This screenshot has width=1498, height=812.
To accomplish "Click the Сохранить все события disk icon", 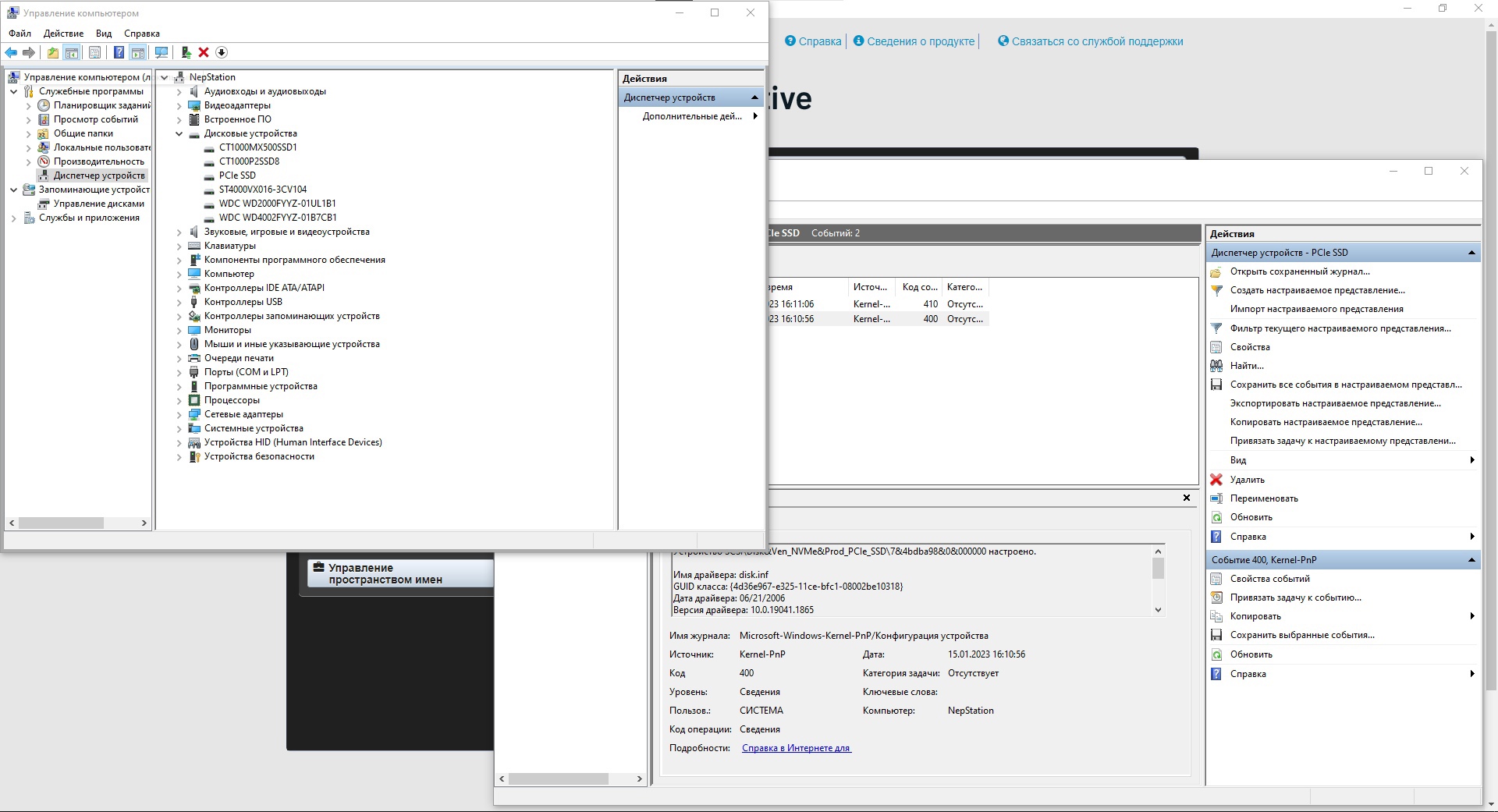I will tap(1216, 385).
